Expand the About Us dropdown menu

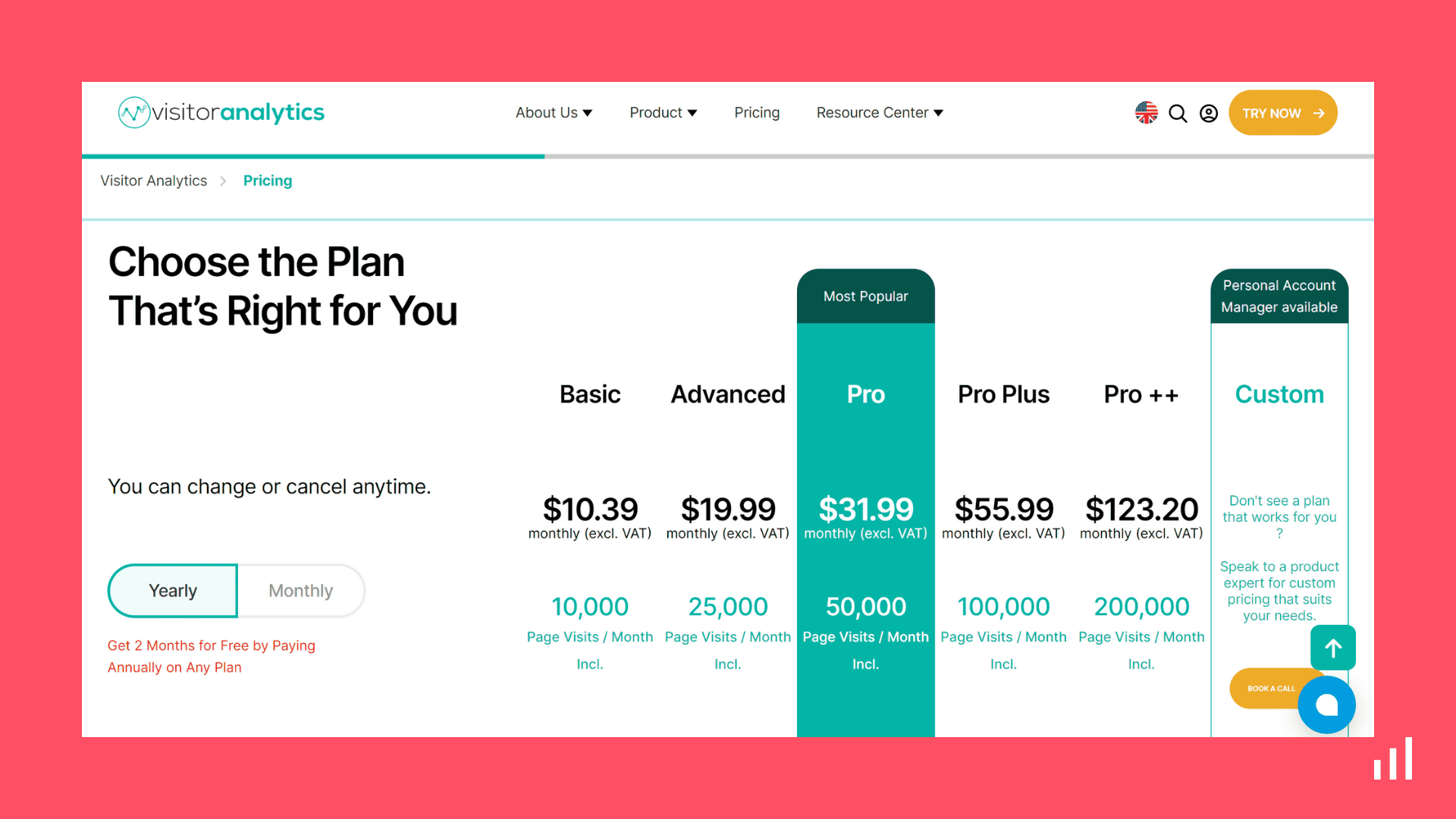(x=555, y=112)
